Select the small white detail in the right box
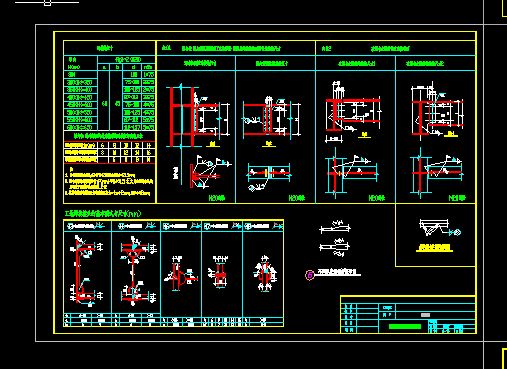Viewport: 507px width, 369px height. pos(439,228)
